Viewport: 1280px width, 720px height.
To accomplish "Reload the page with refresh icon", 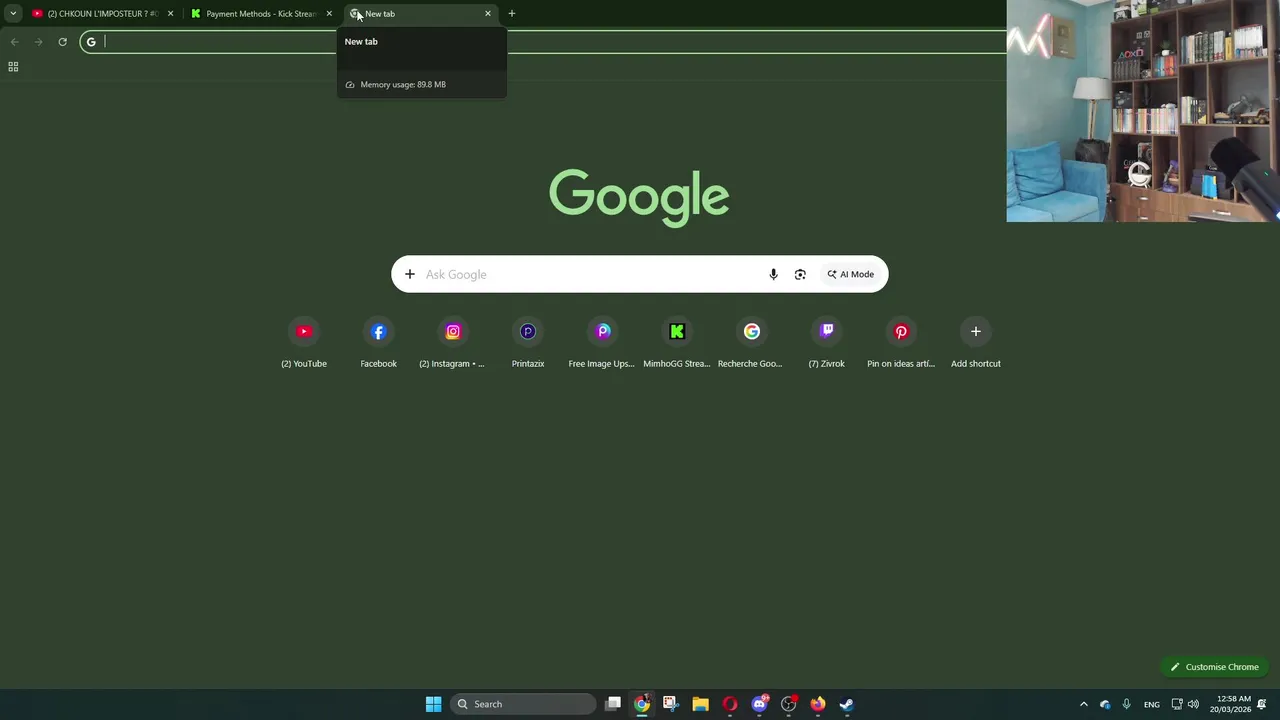I will coord(62,42).
